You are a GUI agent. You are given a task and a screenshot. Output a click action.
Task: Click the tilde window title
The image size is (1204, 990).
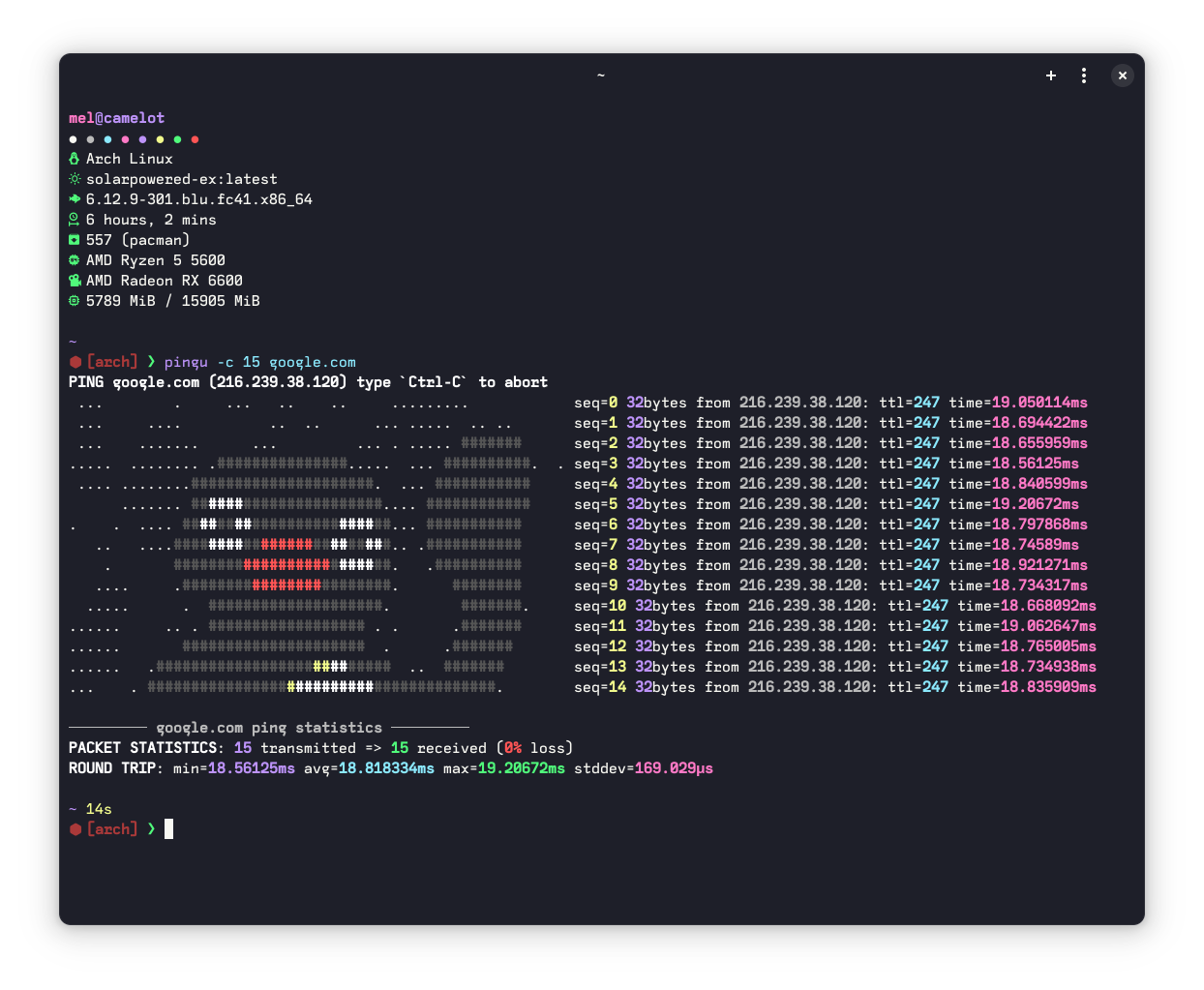(601, 75)
